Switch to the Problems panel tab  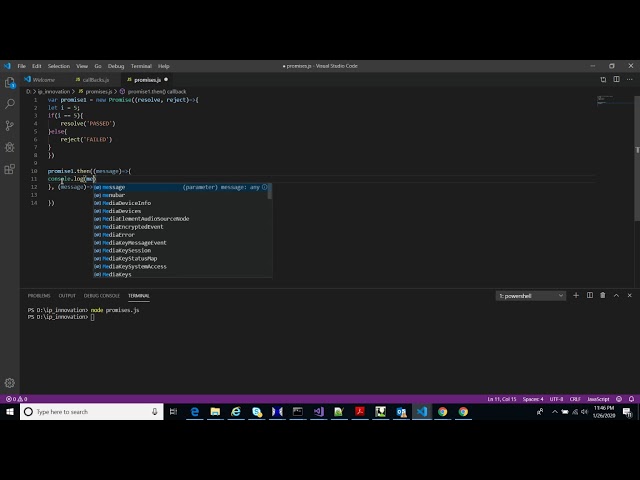pyautogui.click(x=39, y=296)
